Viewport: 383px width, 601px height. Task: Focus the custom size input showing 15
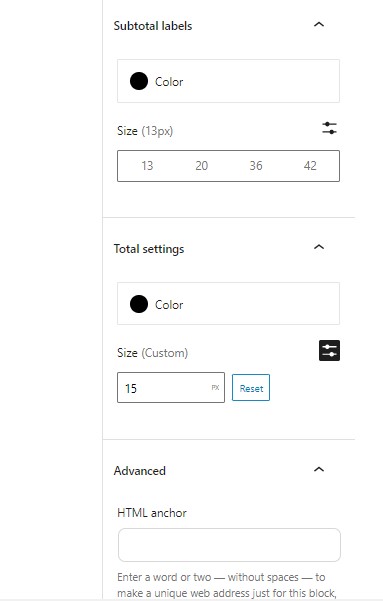click(x=165, y=388)
